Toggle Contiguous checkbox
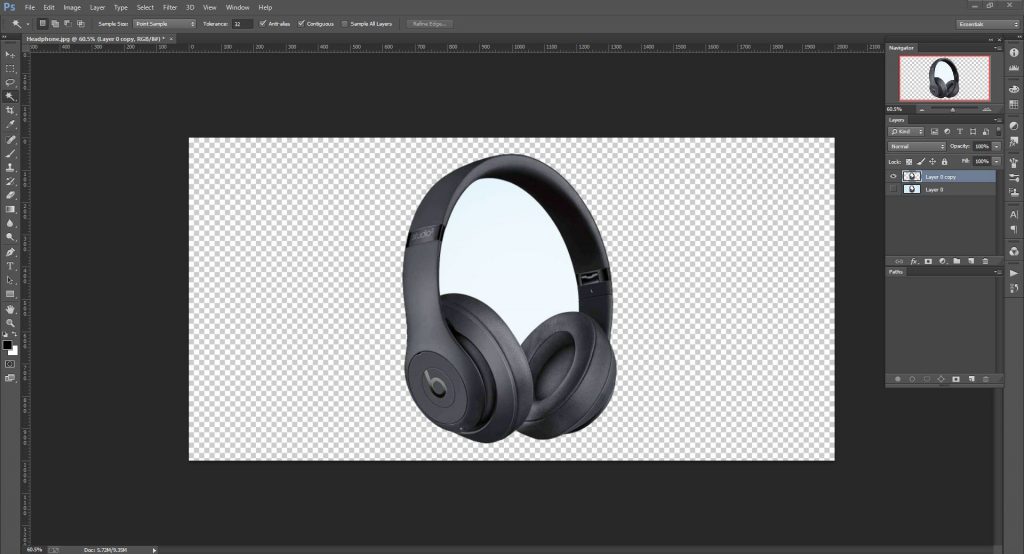1024x554 pixels. click(301, 24)
